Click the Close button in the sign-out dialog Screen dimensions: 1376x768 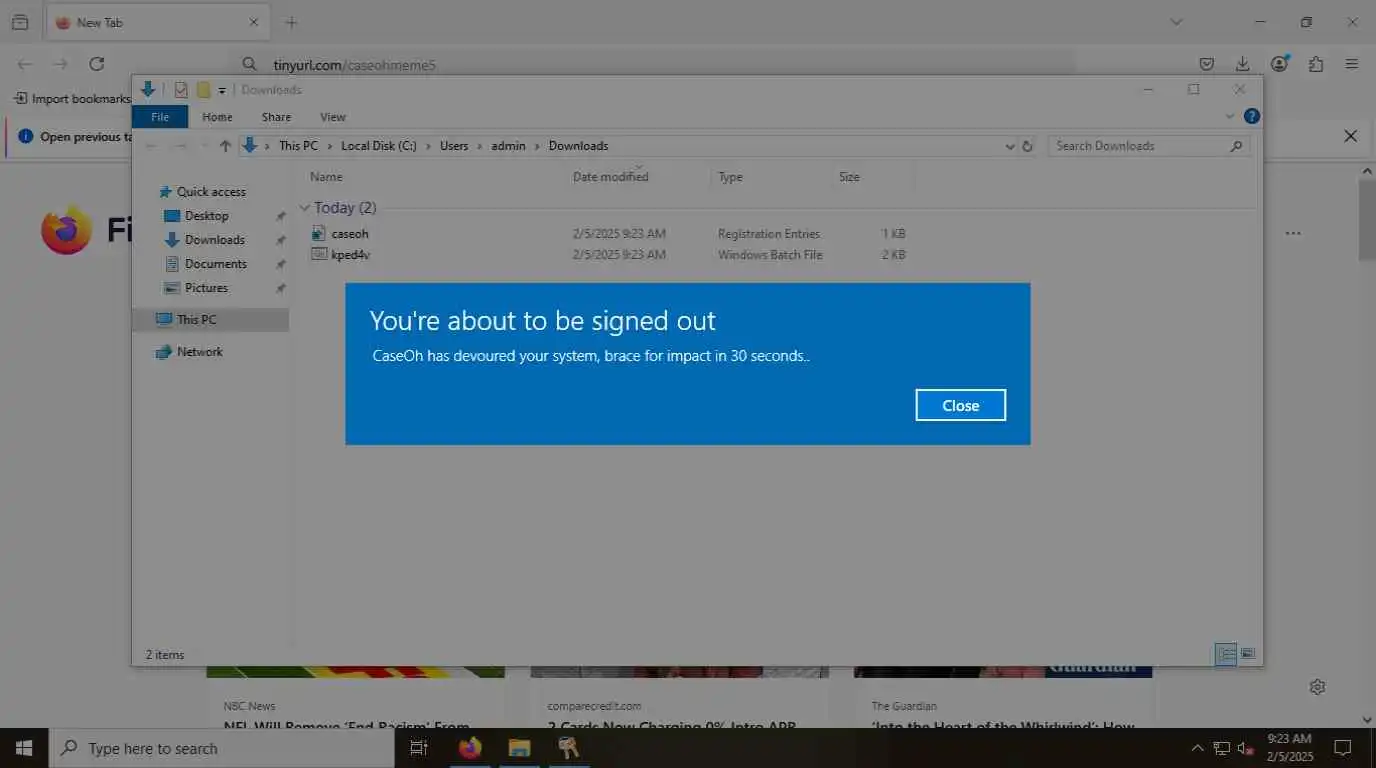tap(960, 405)
